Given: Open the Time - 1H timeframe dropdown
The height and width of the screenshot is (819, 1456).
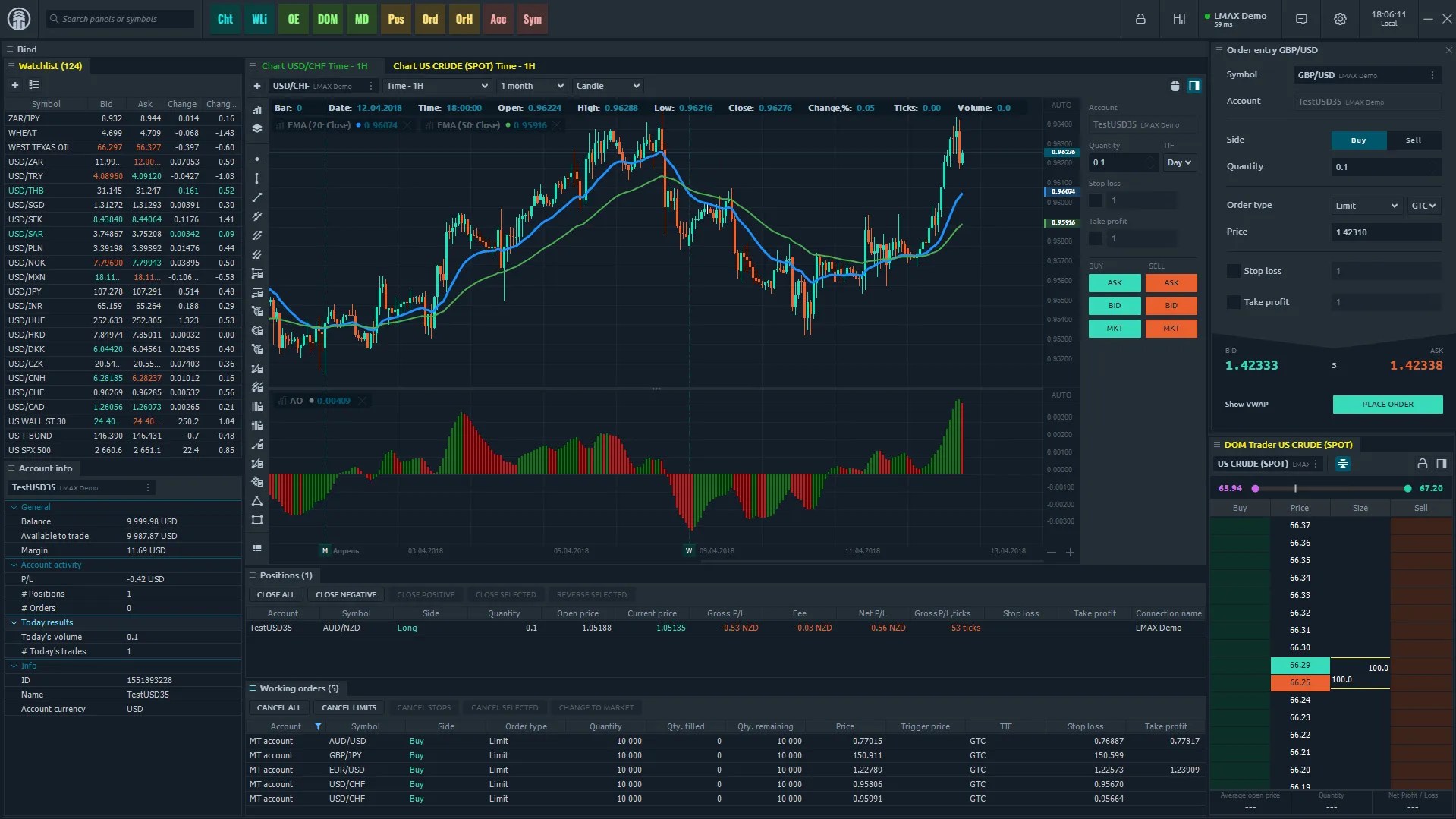Looking at the screenshot, I should [436, 86].
